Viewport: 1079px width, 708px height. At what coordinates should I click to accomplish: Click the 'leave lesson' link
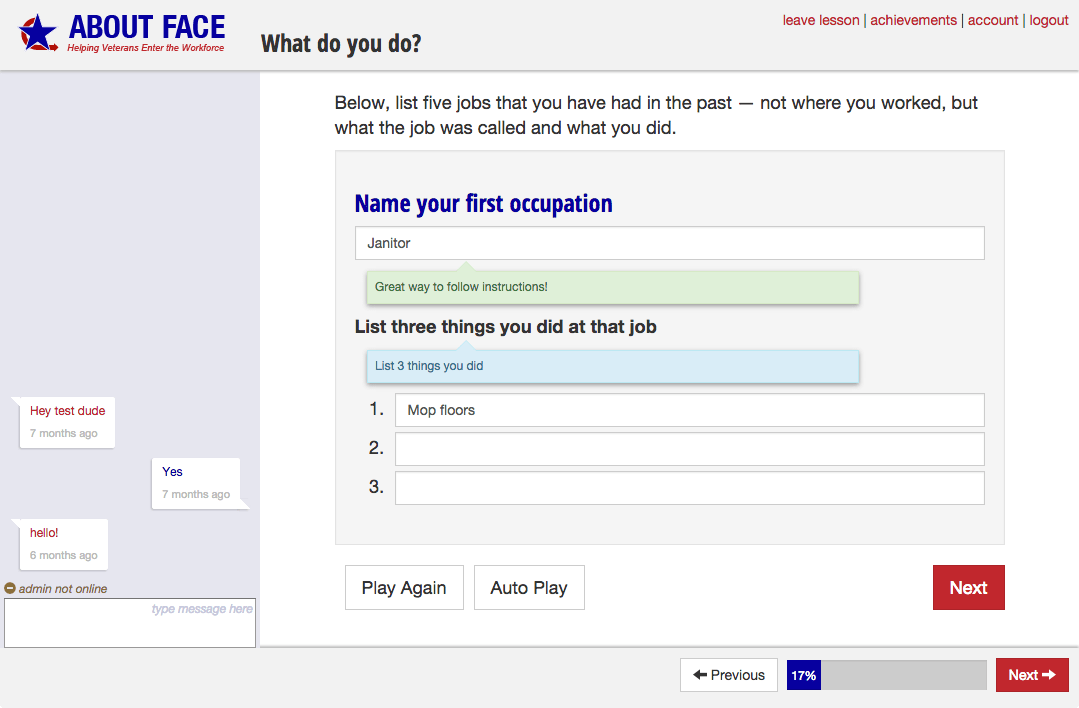(x=820, y=20)
